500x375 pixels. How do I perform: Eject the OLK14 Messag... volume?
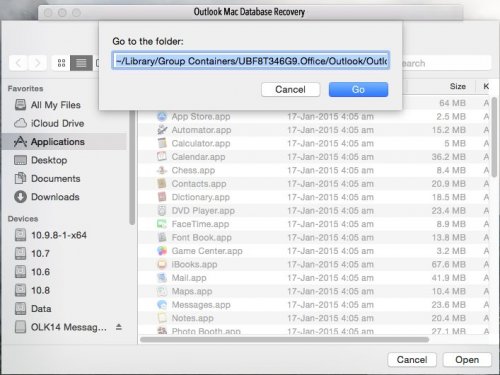point(119,327)
